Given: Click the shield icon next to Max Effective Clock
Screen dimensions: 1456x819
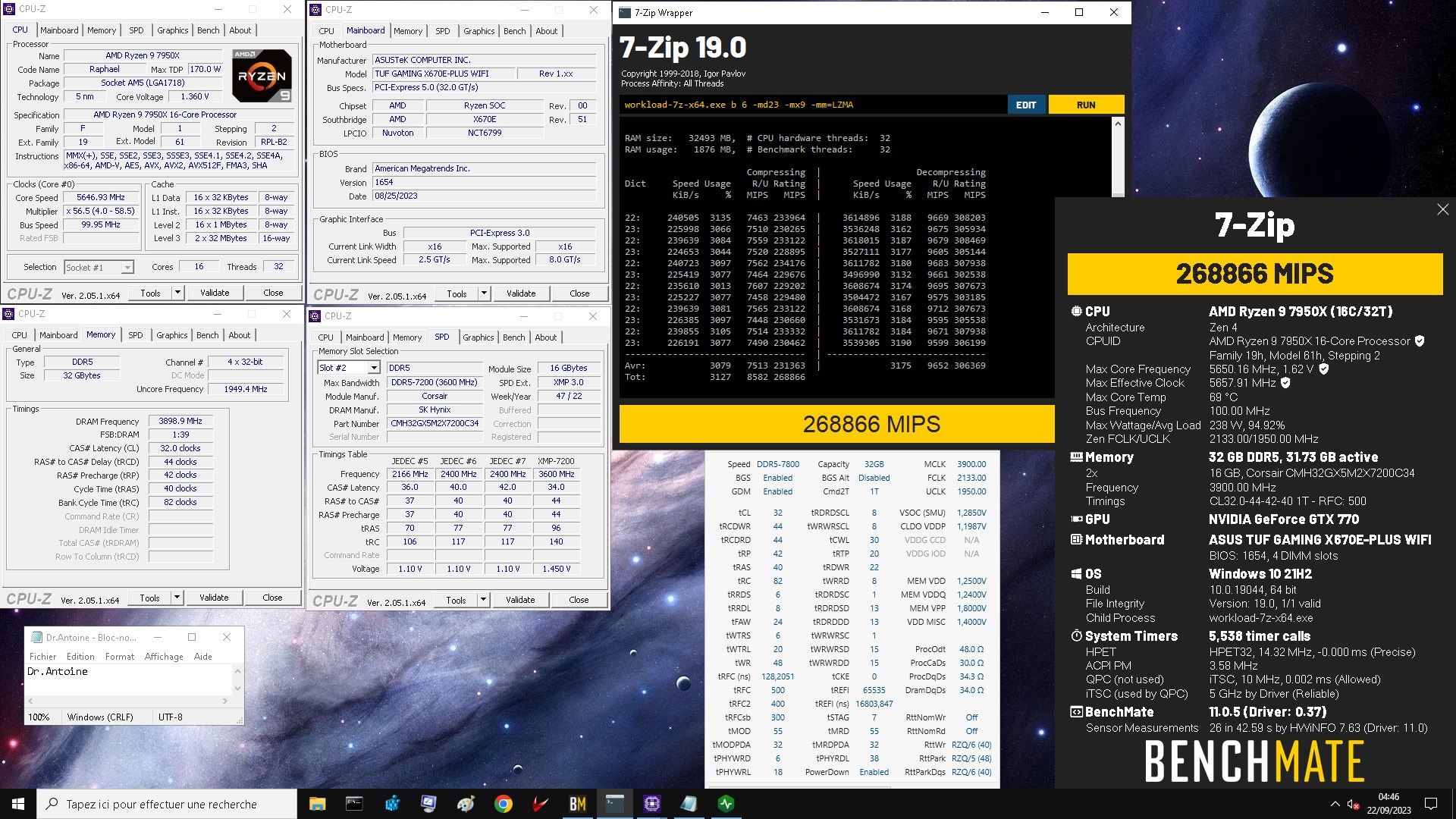Looking at the screenshot, I should 1285,383.
